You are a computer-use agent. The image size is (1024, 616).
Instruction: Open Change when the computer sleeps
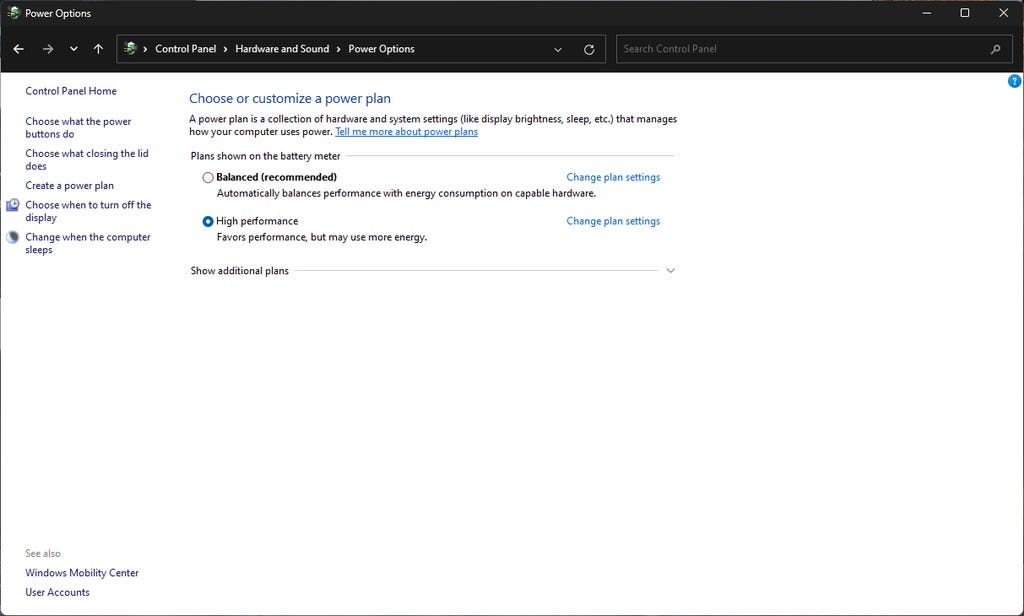pyautogui.click(x=88, y=243)
